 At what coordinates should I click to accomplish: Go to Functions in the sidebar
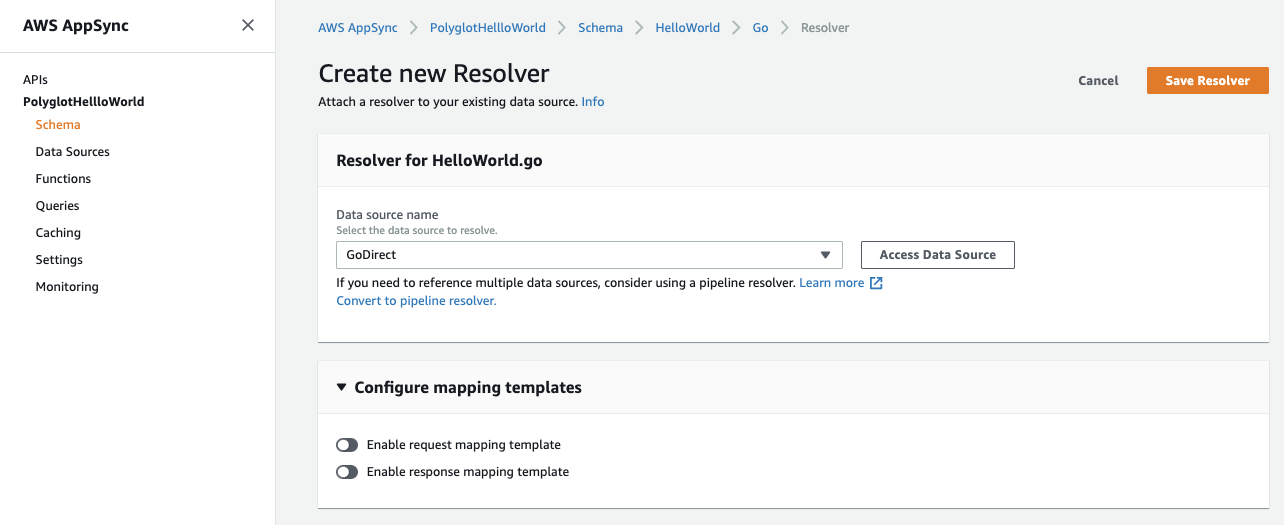[x=63, y=179]
